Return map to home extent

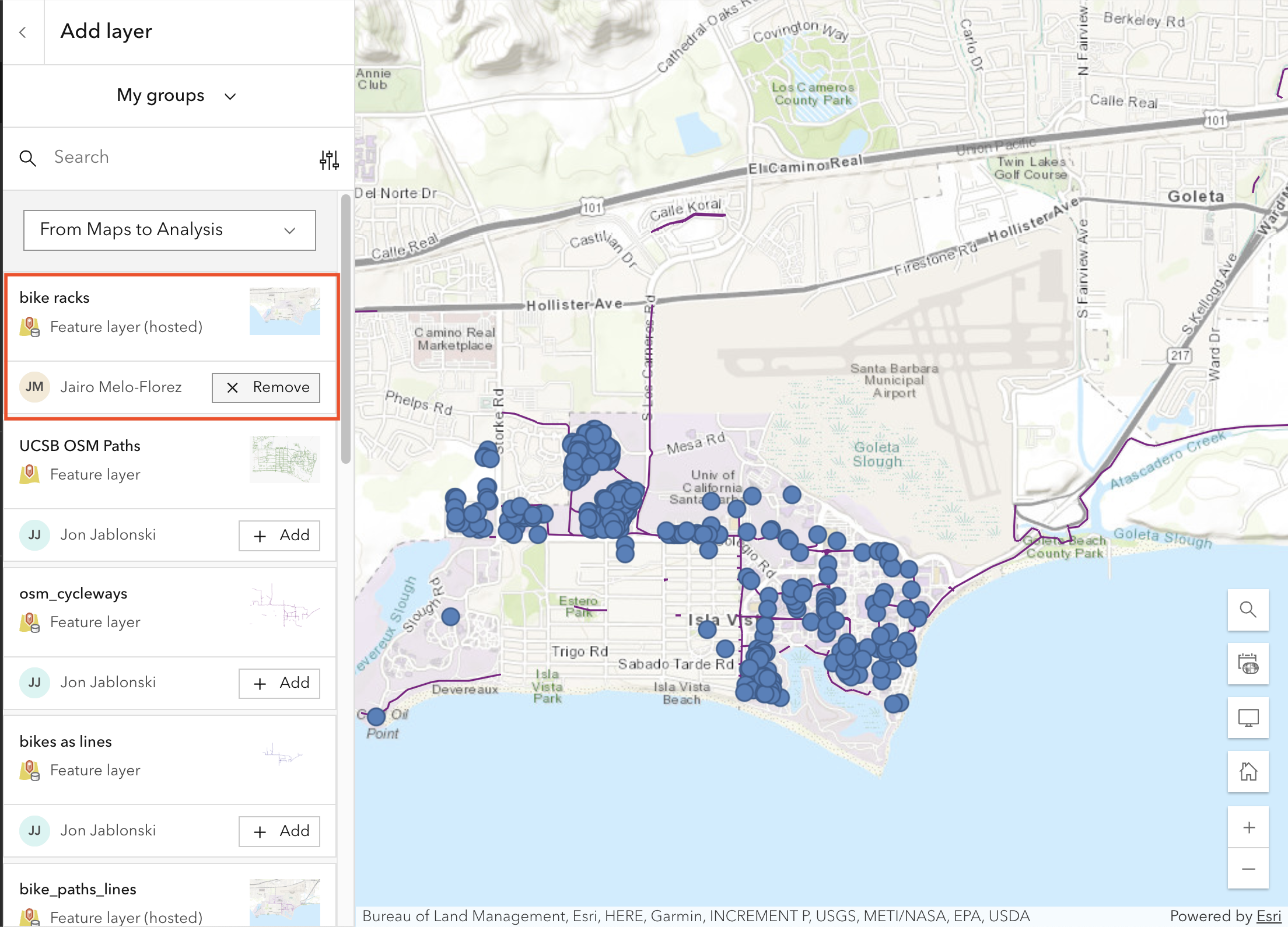coord(1248,771)
